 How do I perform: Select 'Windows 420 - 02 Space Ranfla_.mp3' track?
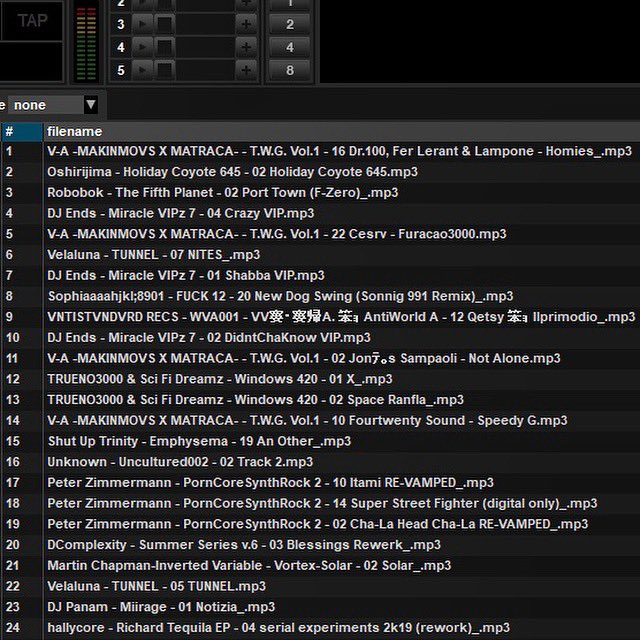point(320,400)
